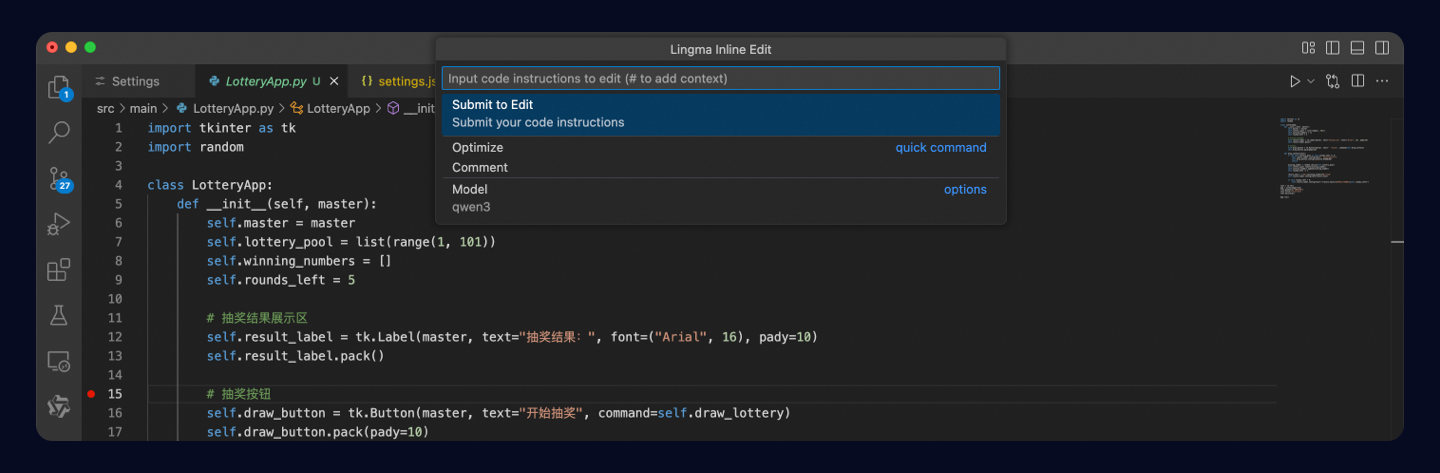
Task: Open the Explorer view in activity bar
Action: coord(59,88)
